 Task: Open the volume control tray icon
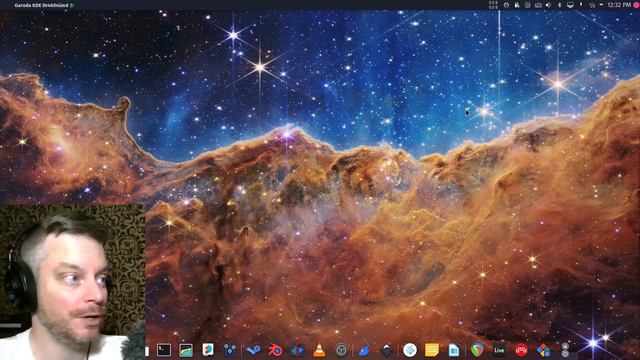click(548, 5)
